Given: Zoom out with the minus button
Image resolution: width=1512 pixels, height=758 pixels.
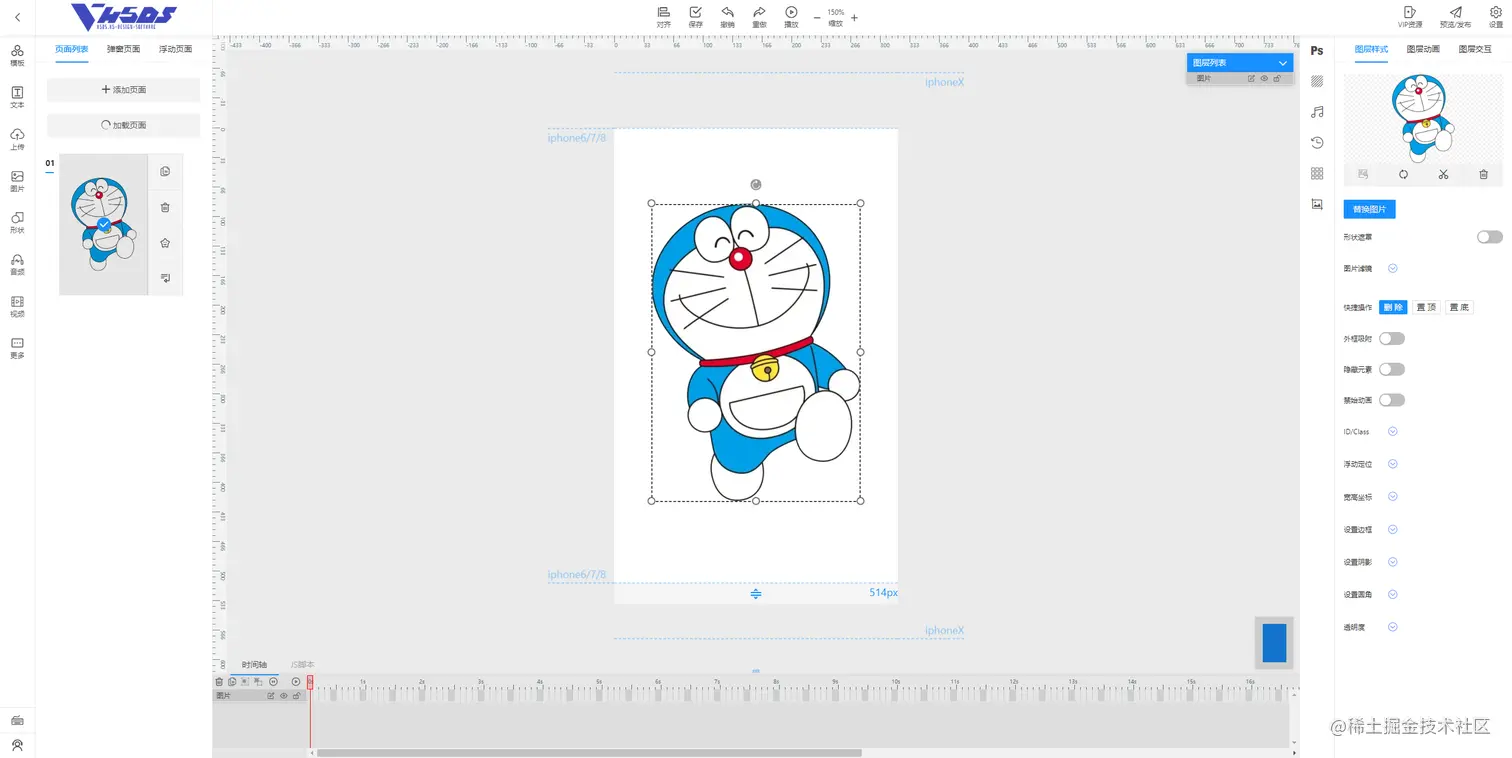Looking at the screenshot, I should (817, 17).
